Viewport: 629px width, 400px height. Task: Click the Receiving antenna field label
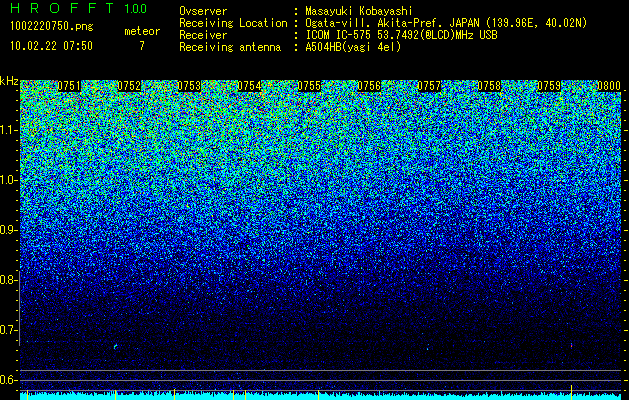tap(230, 47)
